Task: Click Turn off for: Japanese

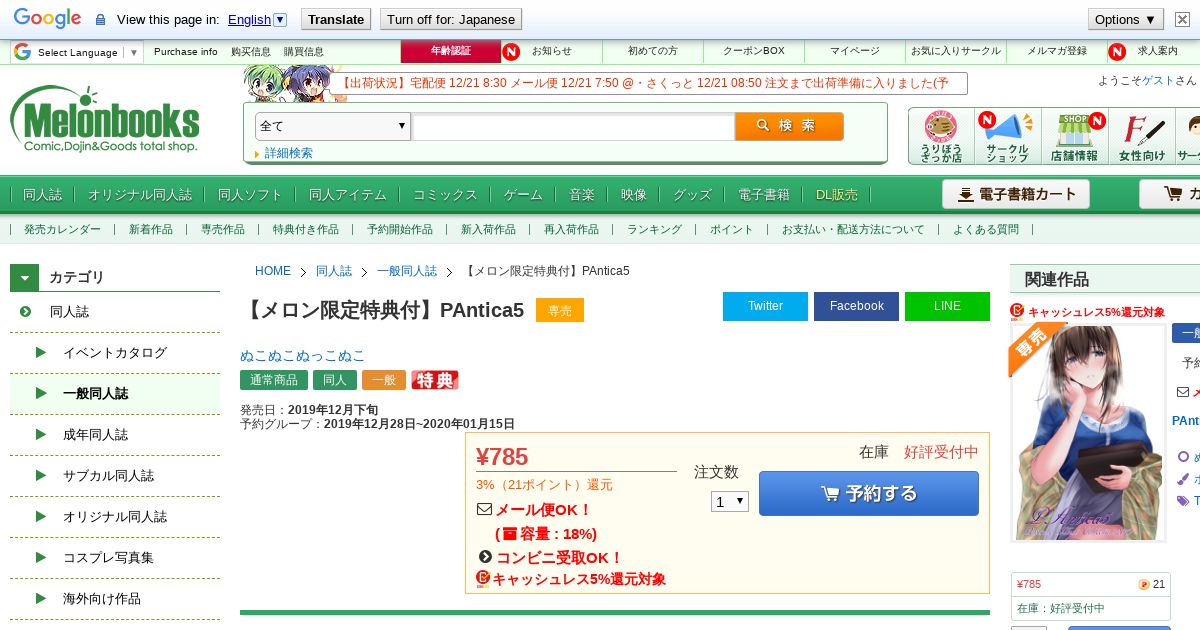Action: [451, 19]
